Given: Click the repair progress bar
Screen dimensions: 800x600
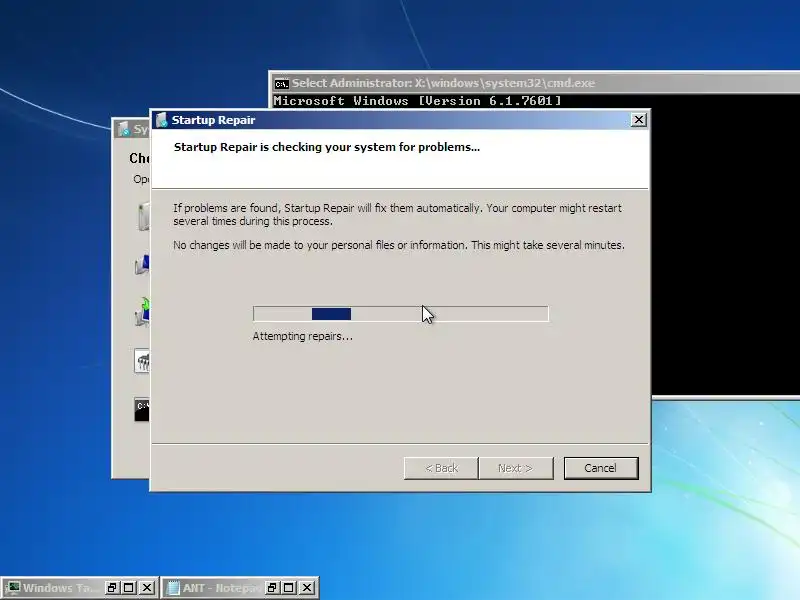Looking at the screenshot, I should point(401,314).
